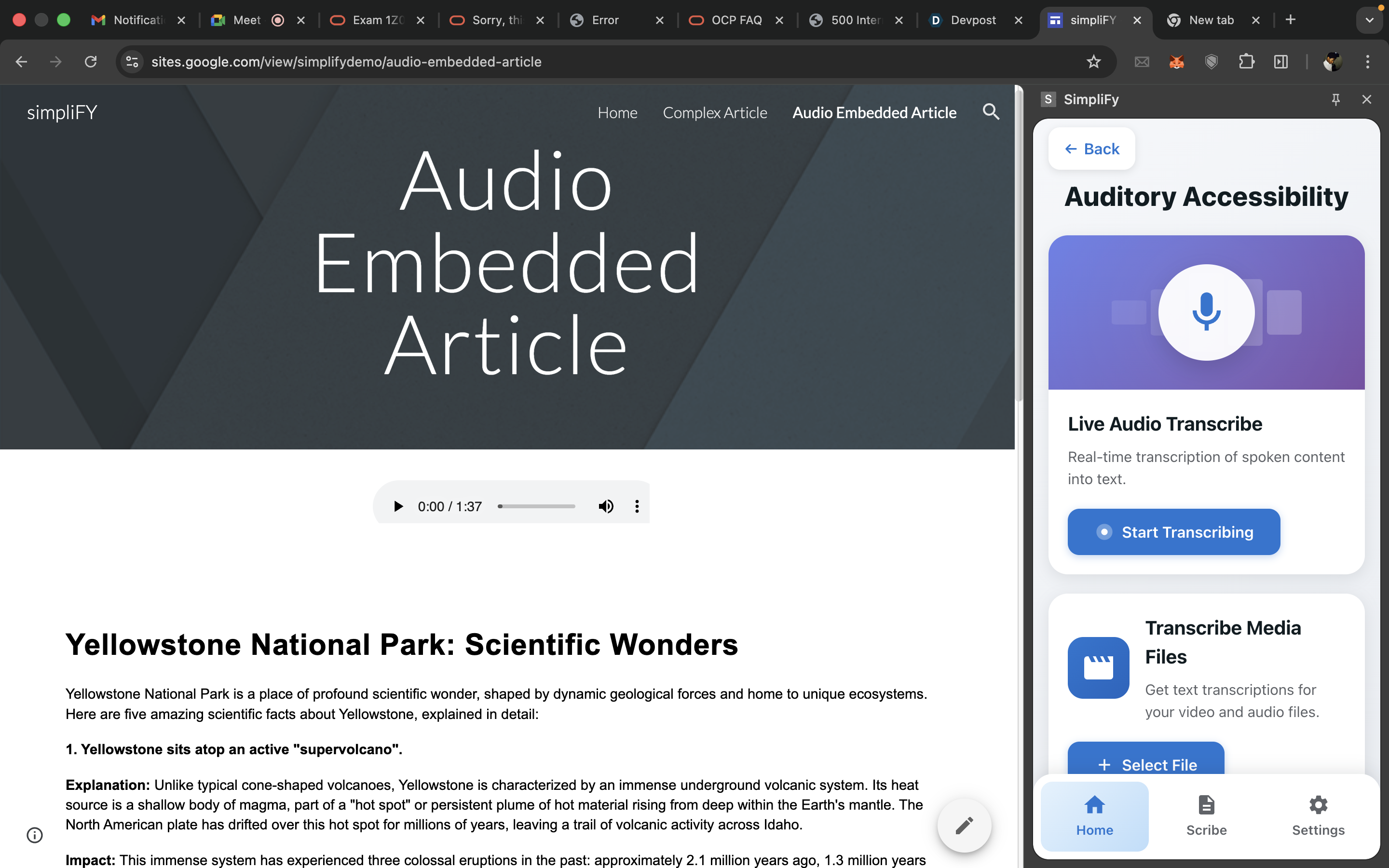This screenshot has height=868, width=1389.
Task: Mute the audio player volume
Action: tap(606, 506)
